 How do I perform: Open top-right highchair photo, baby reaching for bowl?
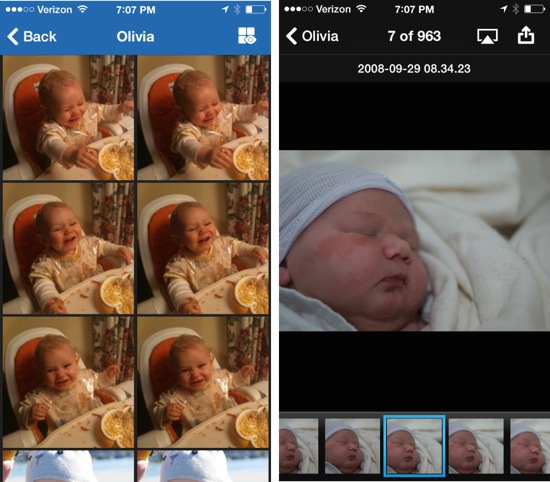click(203, 118)
